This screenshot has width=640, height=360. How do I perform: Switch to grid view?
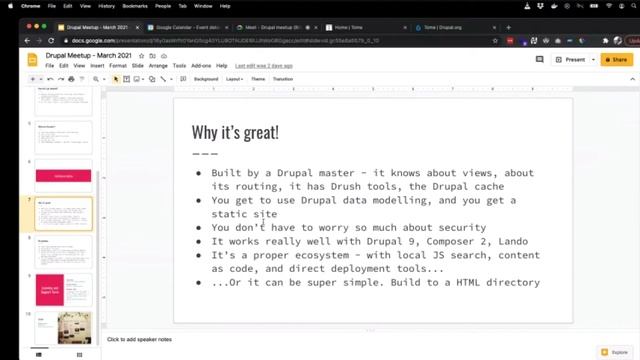(80, 355)
